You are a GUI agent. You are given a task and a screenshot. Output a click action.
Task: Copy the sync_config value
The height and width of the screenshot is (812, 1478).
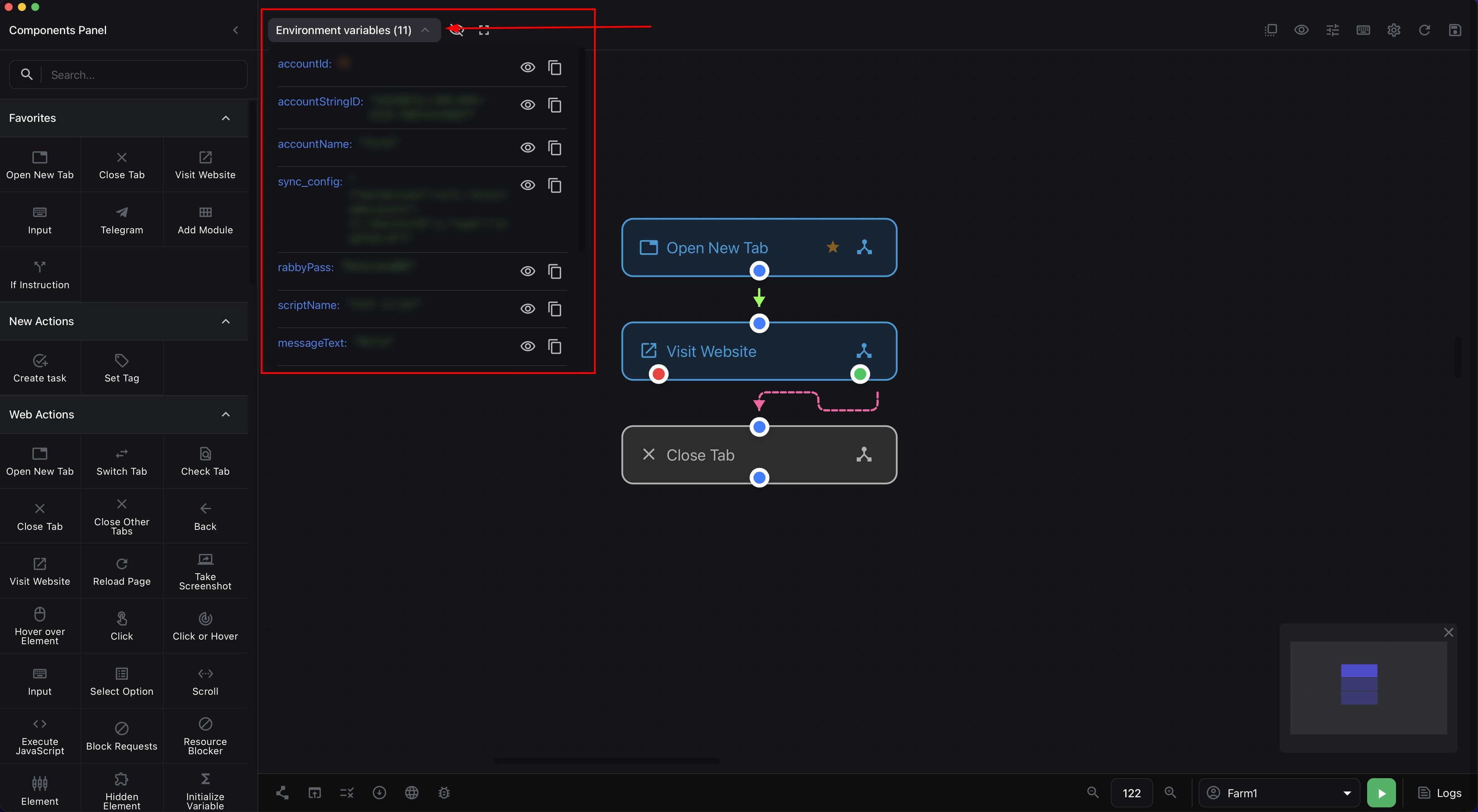pos(554,185)
